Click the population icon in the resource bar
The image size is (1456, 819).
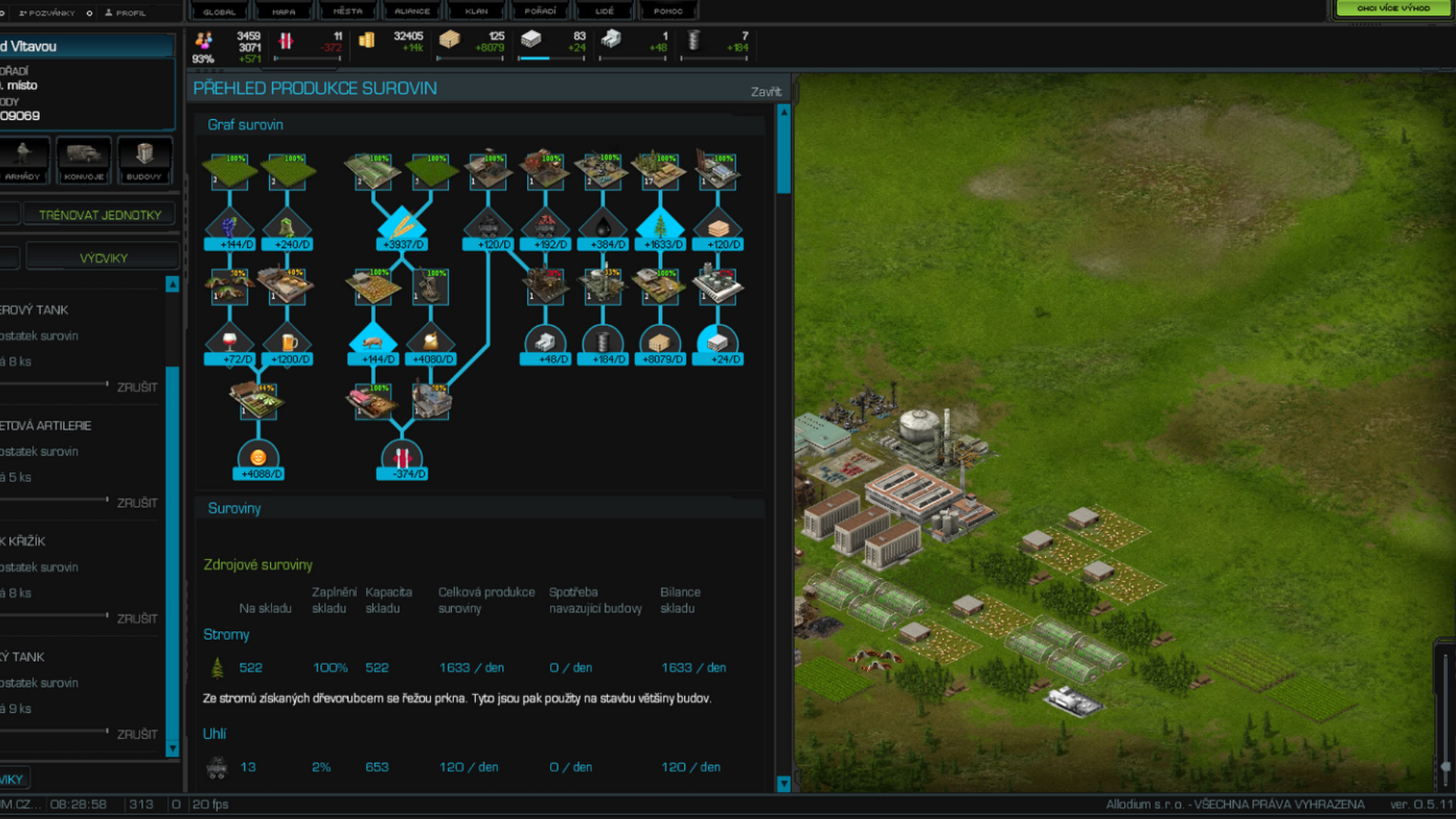click(x=203, y=42)
